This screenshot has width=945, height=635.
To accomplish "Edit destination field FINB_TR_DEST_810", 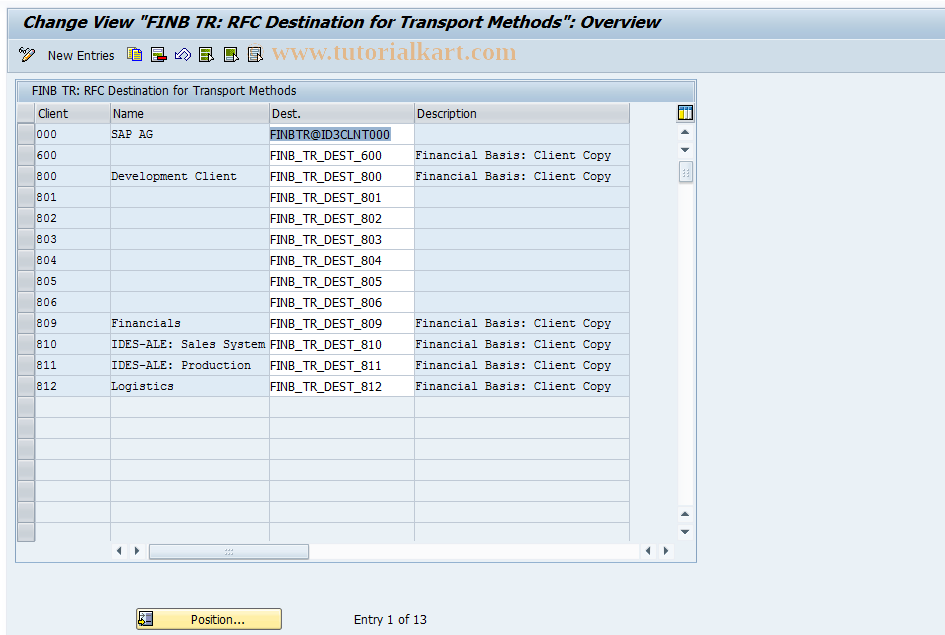I will point(342,345).
